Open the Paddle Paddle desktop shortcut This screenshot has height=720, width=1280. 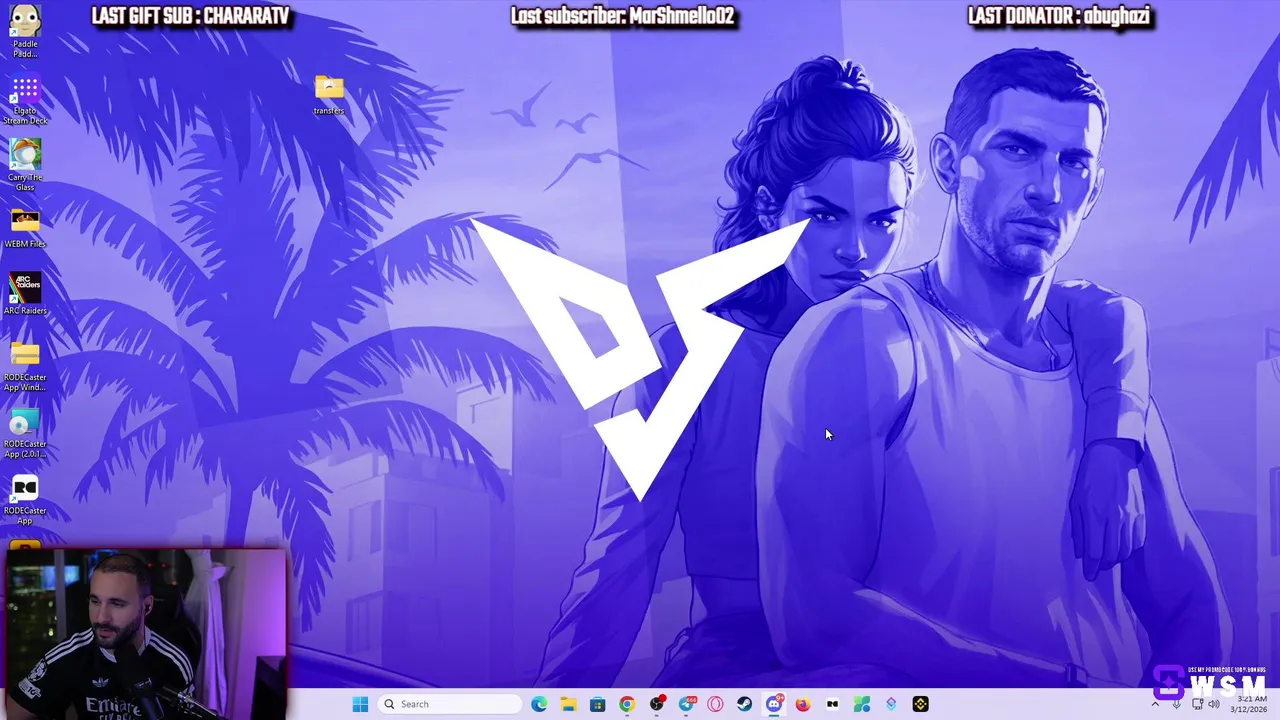tap(25, 30)
